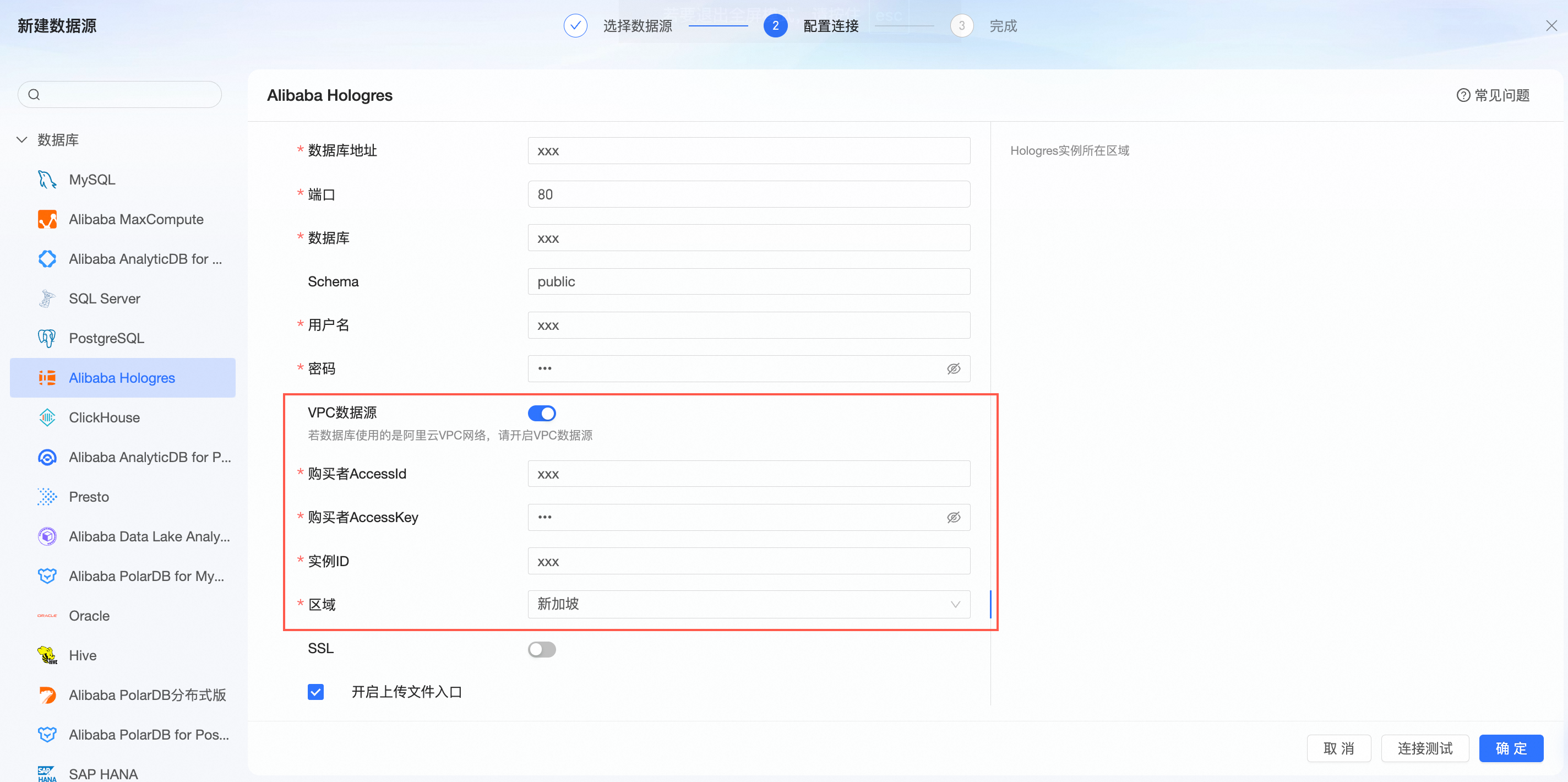Image resolution: width=1568 pixels, height=782 pixels.
Task: Click the Alibaba Data Lake Analytics icon
Action: (x=47, y=536)
